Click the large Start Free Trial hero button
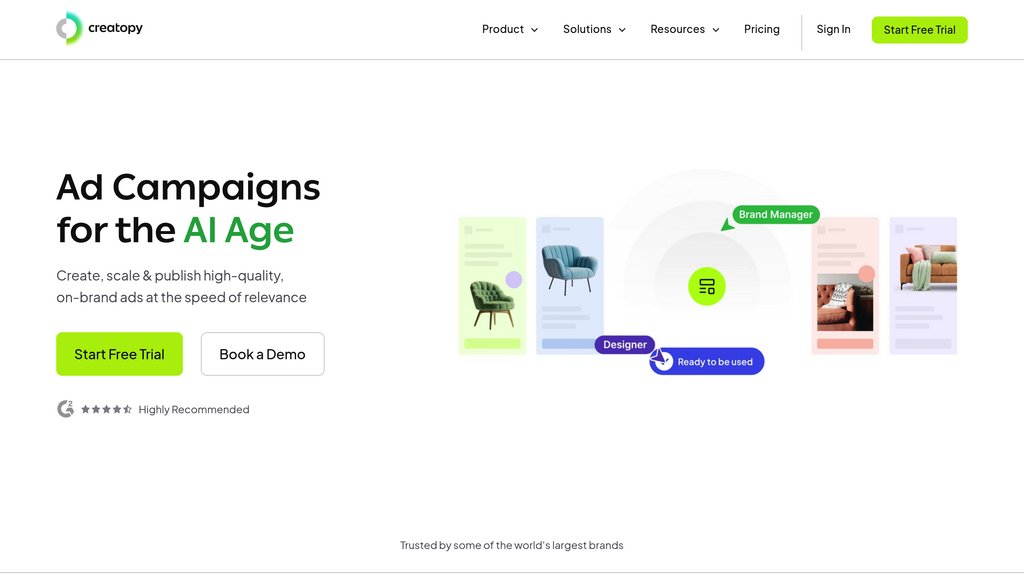Viewport: 1024px width, 576px height. 119,354
